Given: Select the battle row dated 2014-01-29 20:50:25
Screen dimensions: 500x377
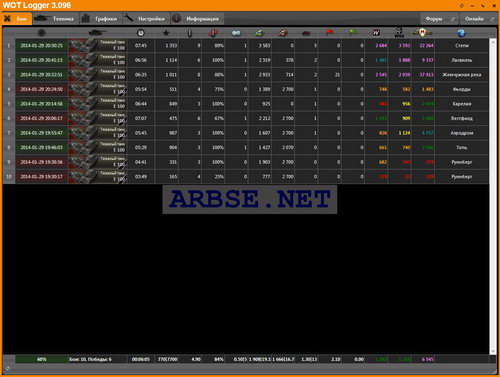Looking at the screenshot, I should (246, 45).
